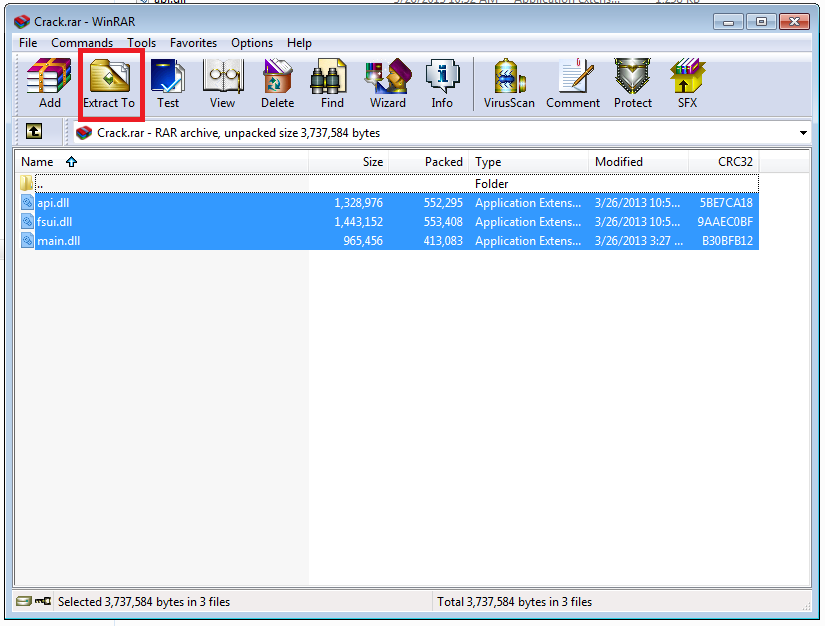Create SFX archive via toolbar
The width and height of the screenshot is (825, 626).
tap(687, 84)
